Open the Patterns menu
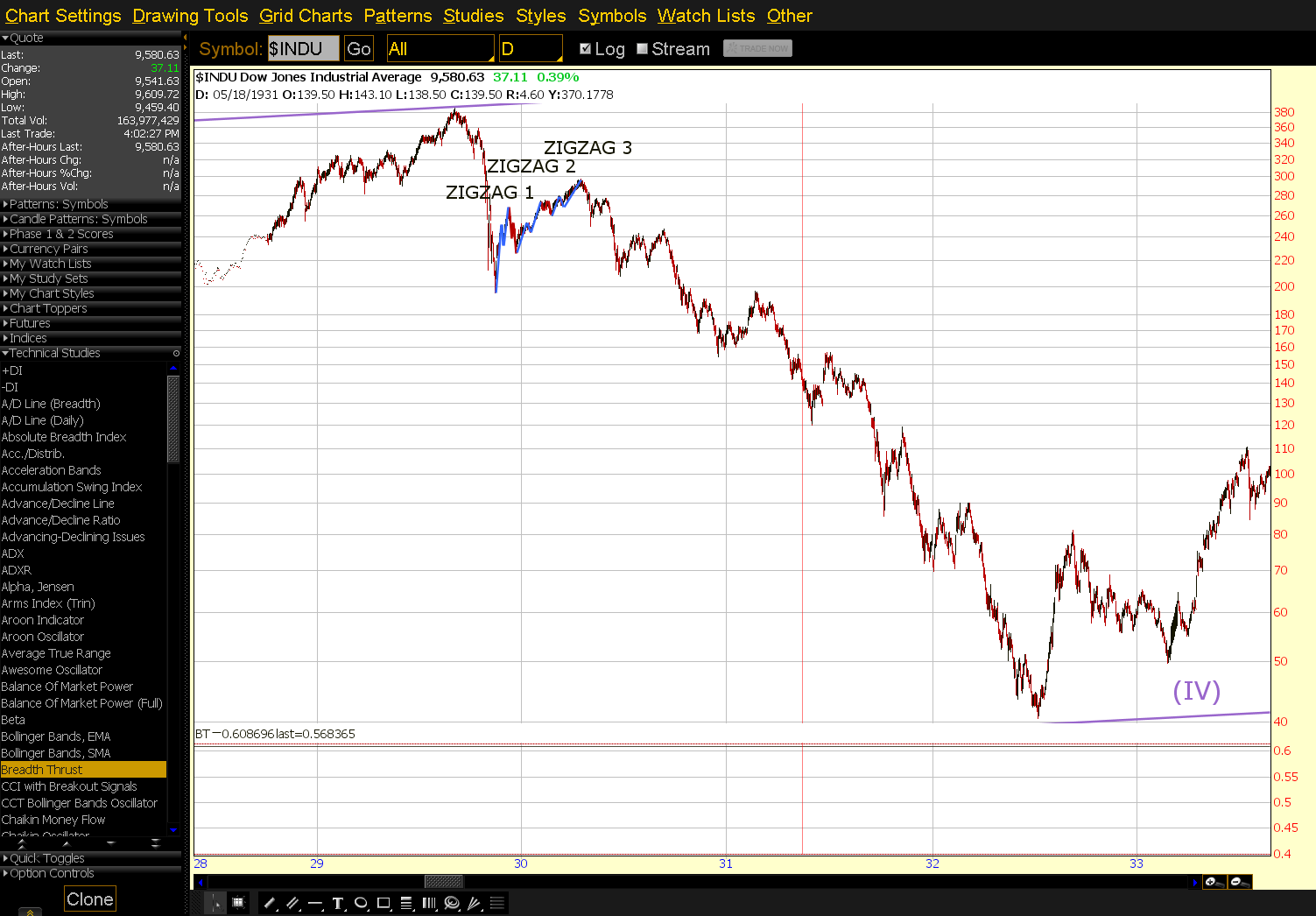This screenshot has height=916, width=1316. tap(398, 16)
